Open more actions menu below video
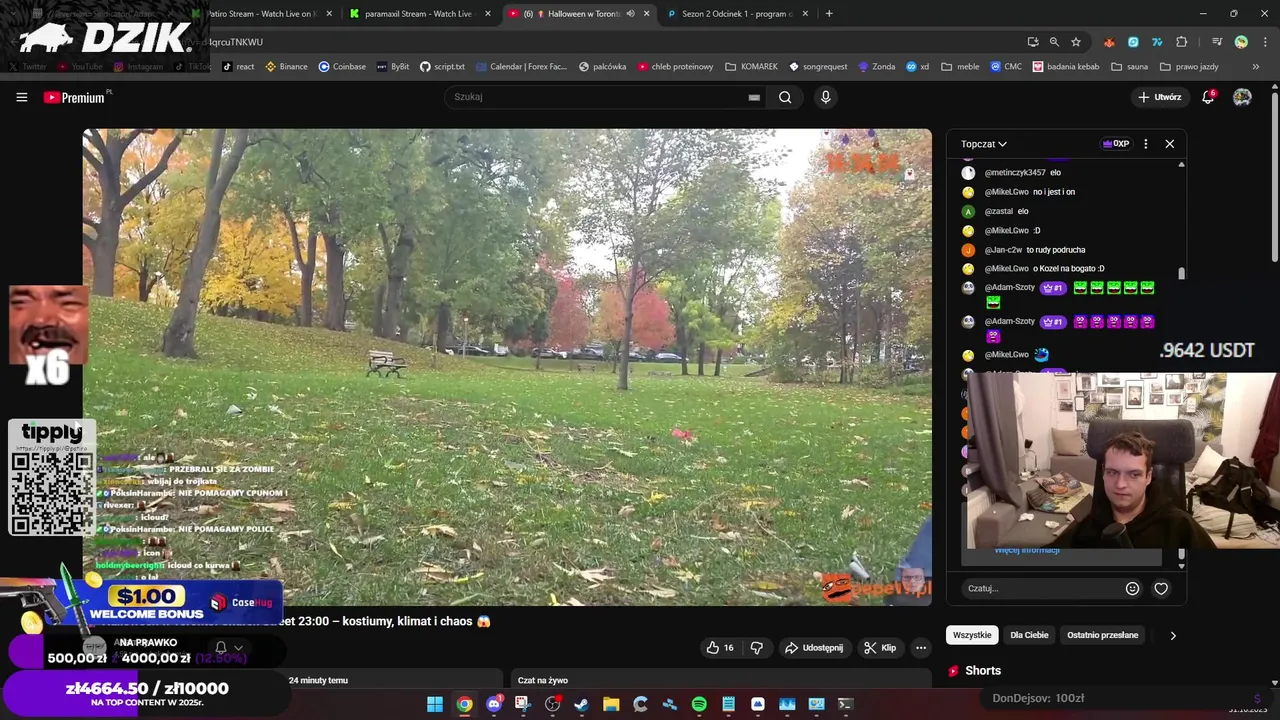This screenshot has width=1280, height=720. click(921, 647)
